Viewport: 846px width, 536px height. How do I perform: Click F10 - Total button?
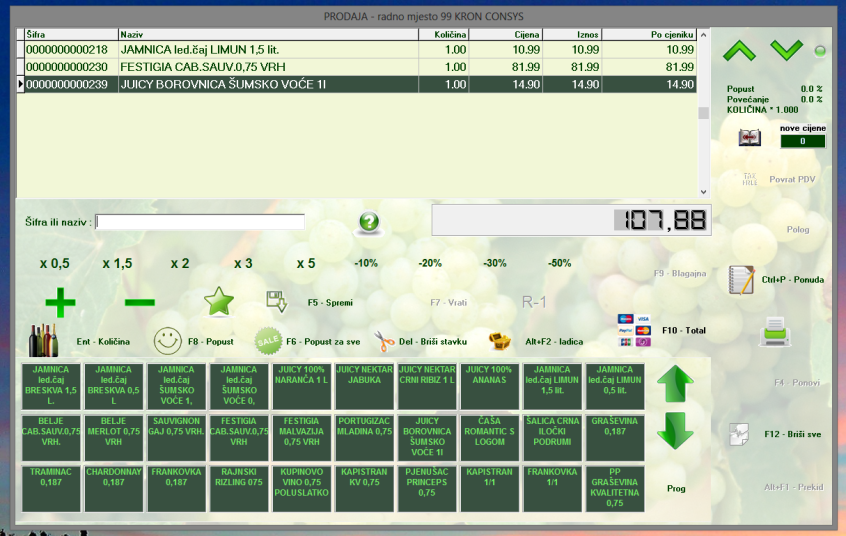(x=684, y=330)
